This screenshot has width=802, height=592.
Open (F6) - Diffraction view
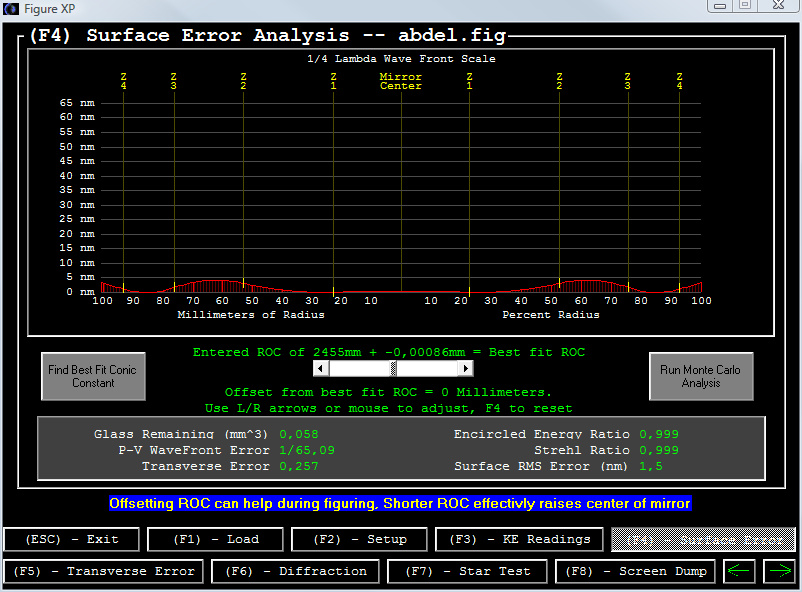pyautogui.click(x=296, y=571)
